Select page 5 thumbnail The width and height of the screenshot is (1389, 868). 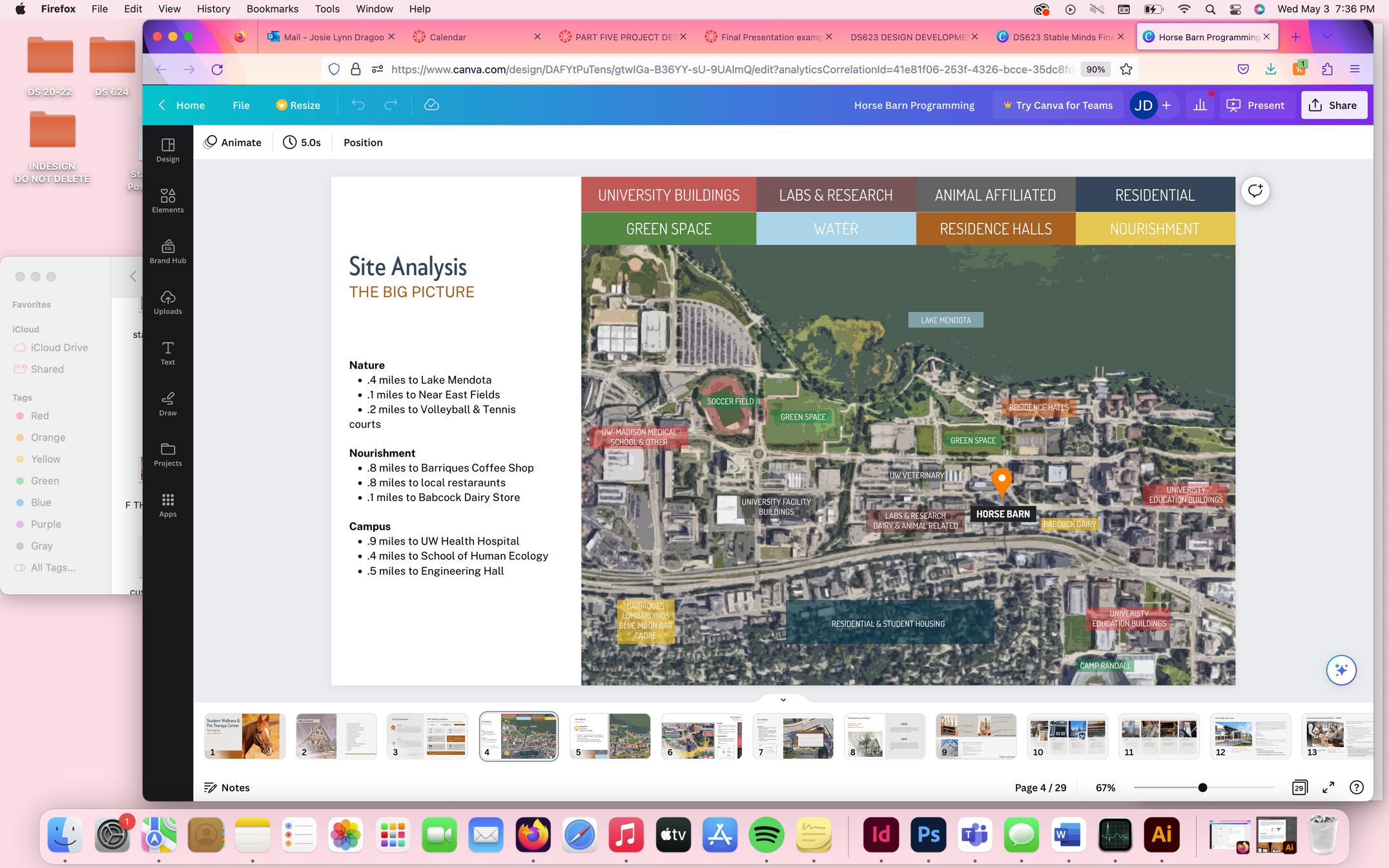(x=610, y=736)
